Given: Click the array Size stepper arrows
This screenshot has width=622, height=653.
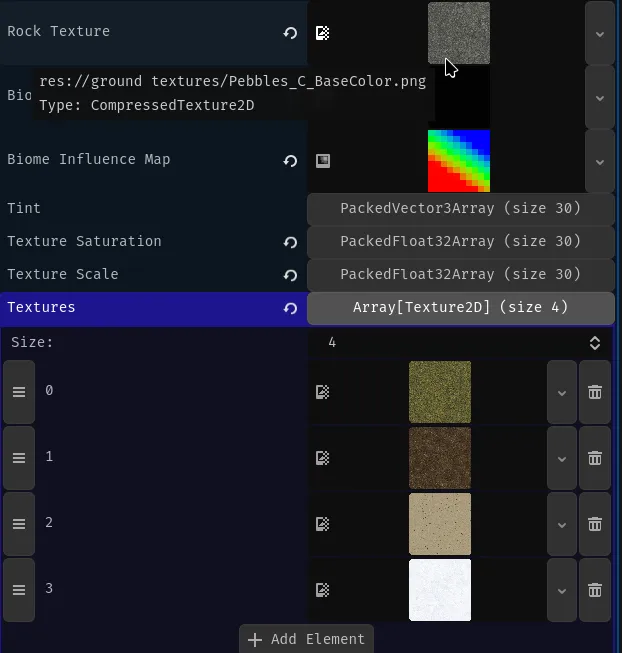Looking at the screenshot, I should pyautogui.click(x=595, y=343).
